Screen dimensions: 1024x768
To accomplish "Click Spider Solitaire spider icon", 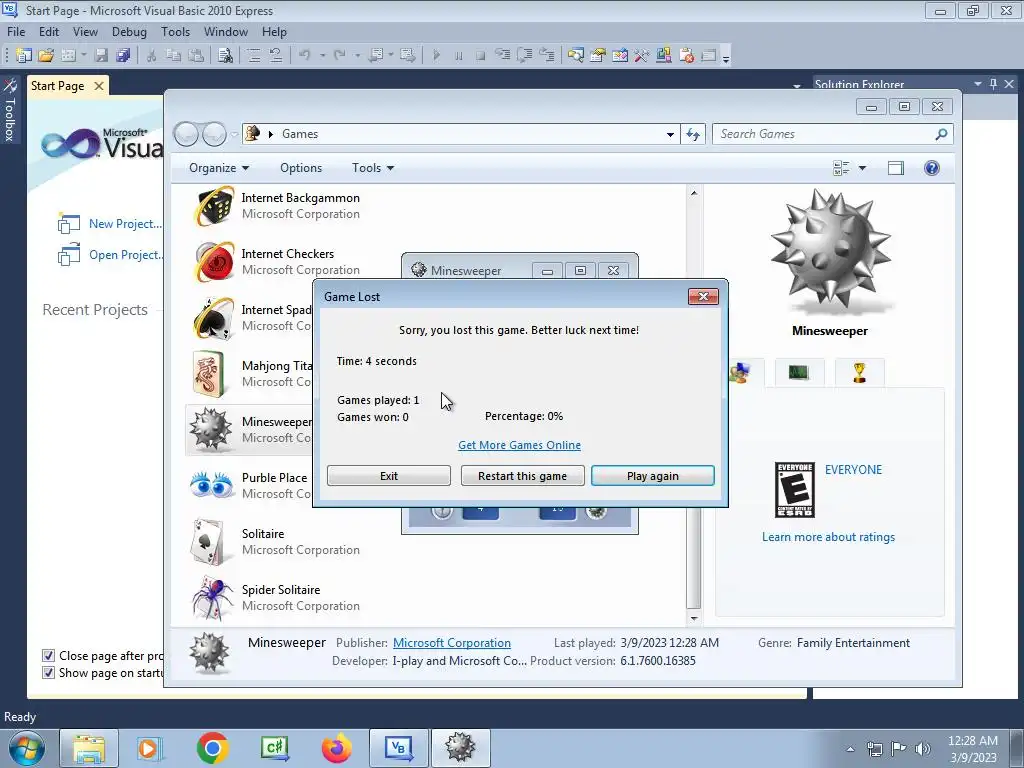I will (212, 598).
